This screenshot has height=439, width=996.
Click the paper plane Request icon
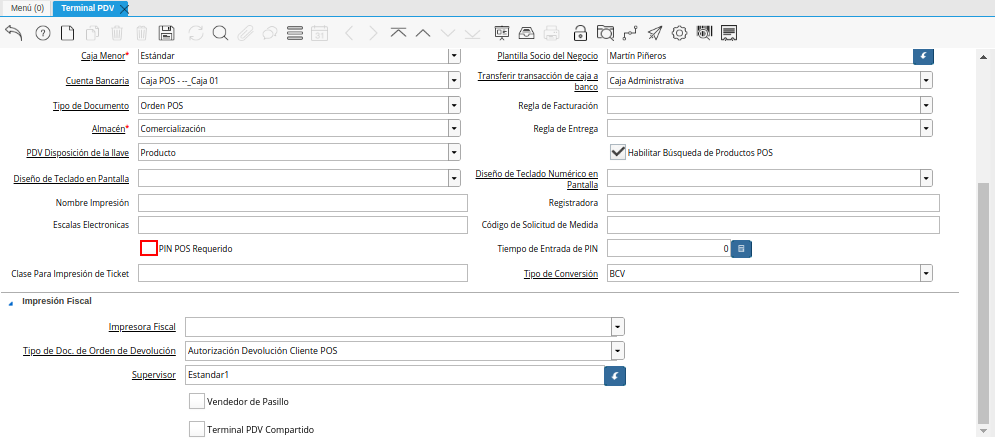(x=655, y=33)
